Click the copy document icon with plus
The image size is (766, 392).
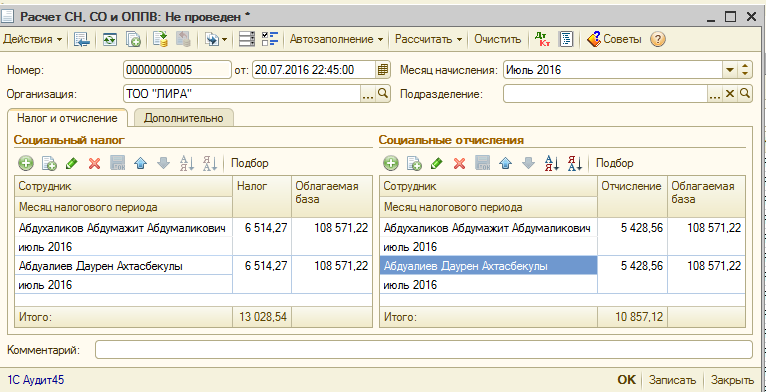(x=133, y=40)
